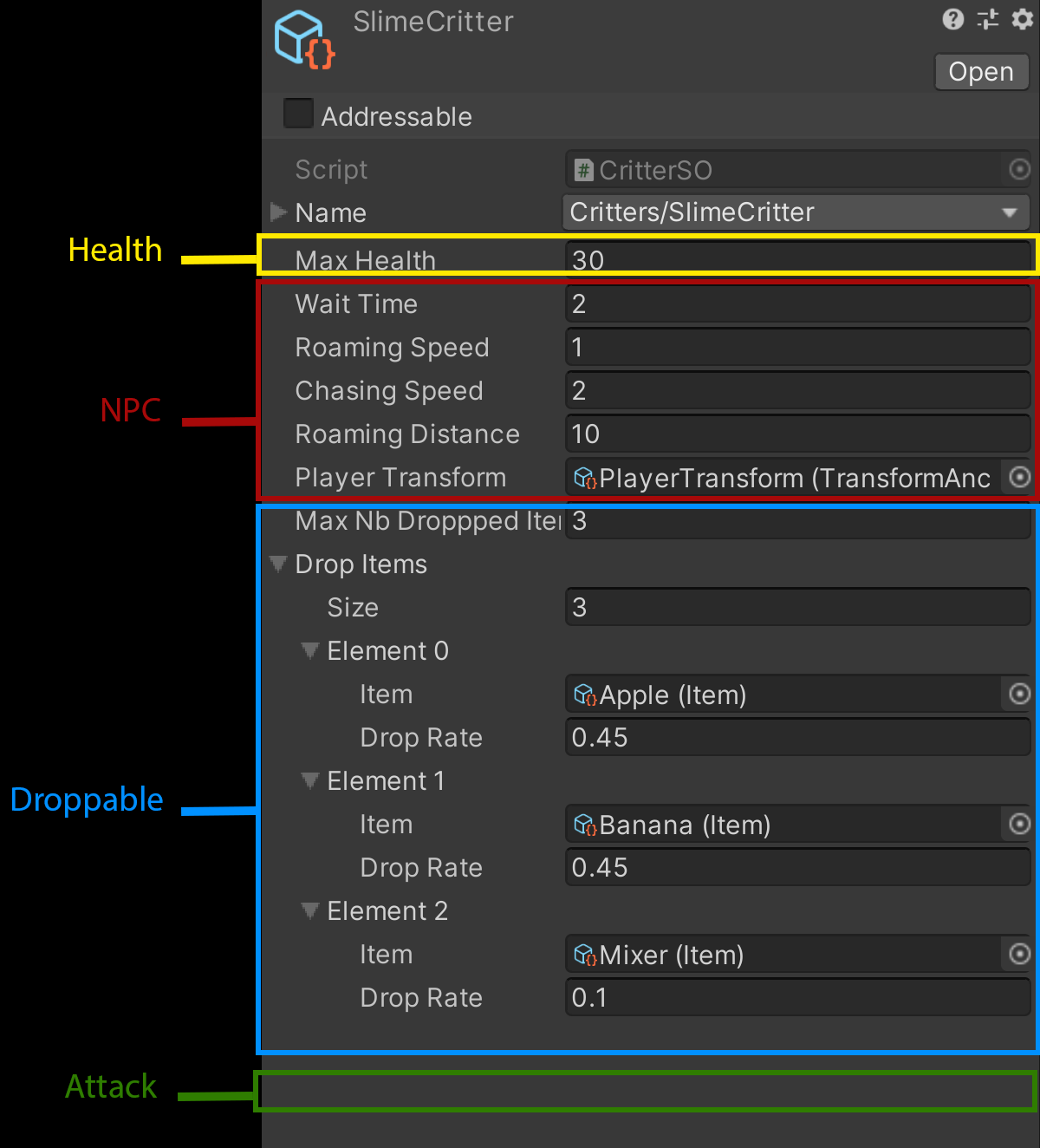Open the inspector settings gear menu
The image size is (1040, 1148).
pos(1023,19)
